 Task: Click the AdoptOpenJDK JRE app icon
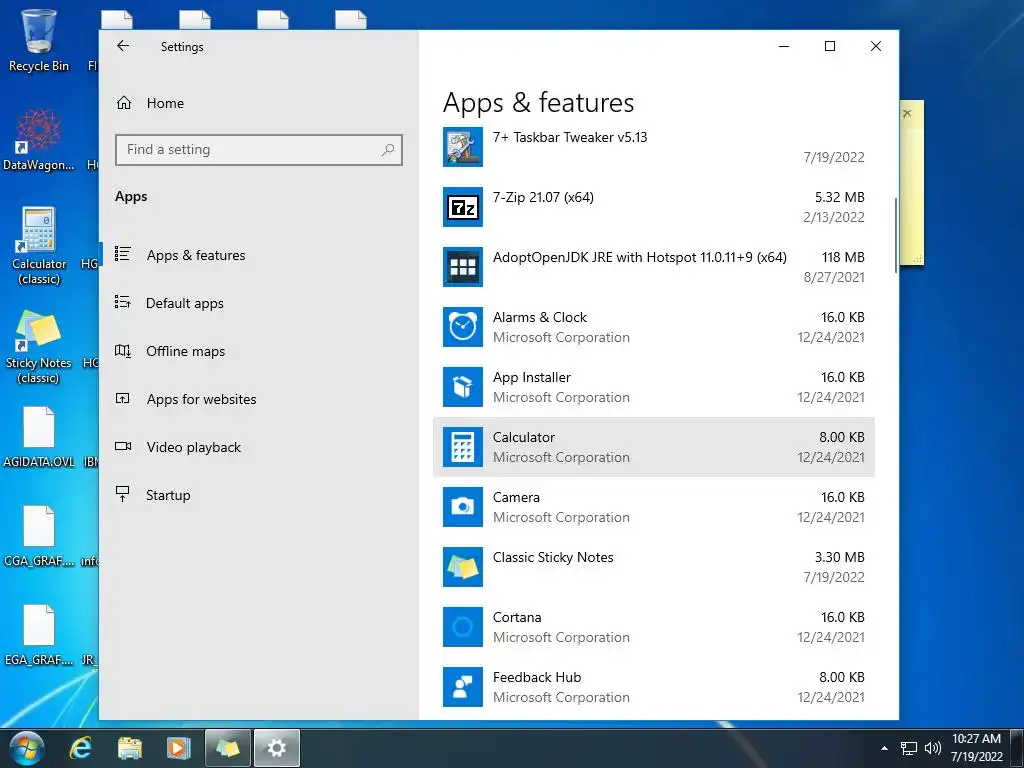pos(462,267)
